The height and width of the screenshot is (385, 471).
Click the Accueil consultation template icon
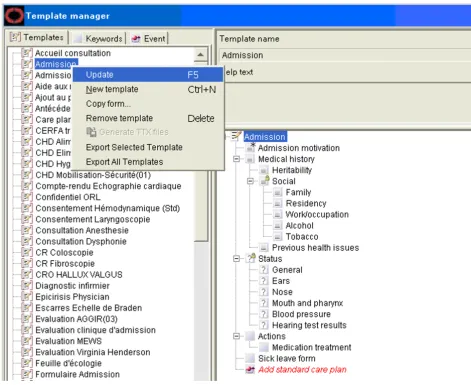tap(27, 53)
